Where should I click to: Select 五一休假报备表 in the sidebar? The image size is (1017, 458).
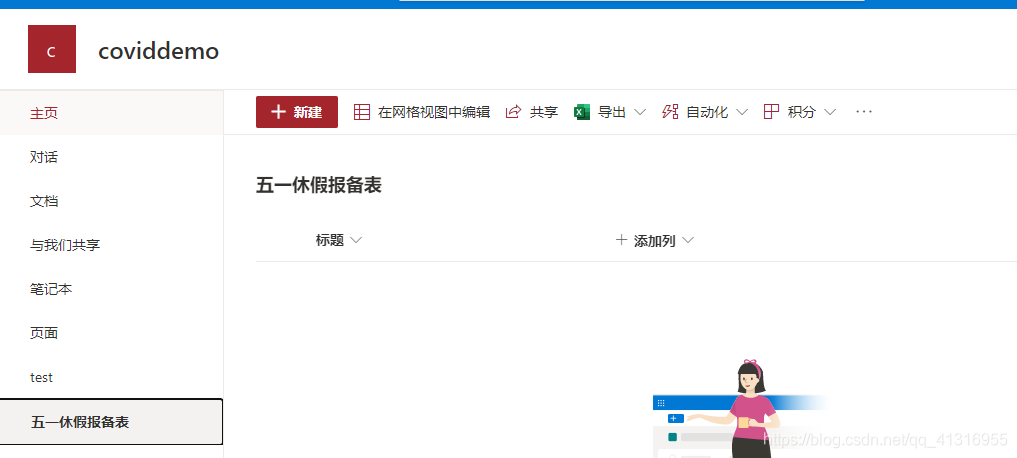pos(112,422)
